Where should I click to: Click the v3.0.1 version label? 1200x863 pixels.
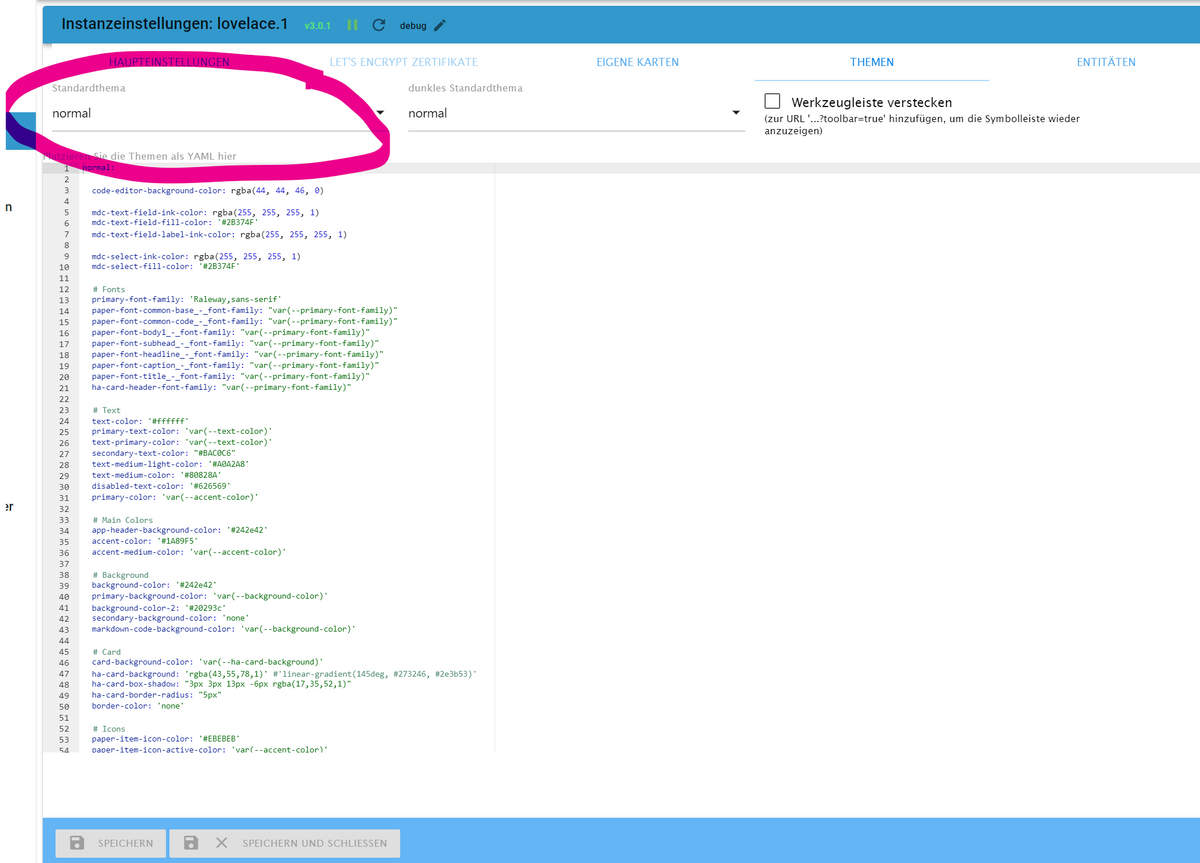click(317, 25)
